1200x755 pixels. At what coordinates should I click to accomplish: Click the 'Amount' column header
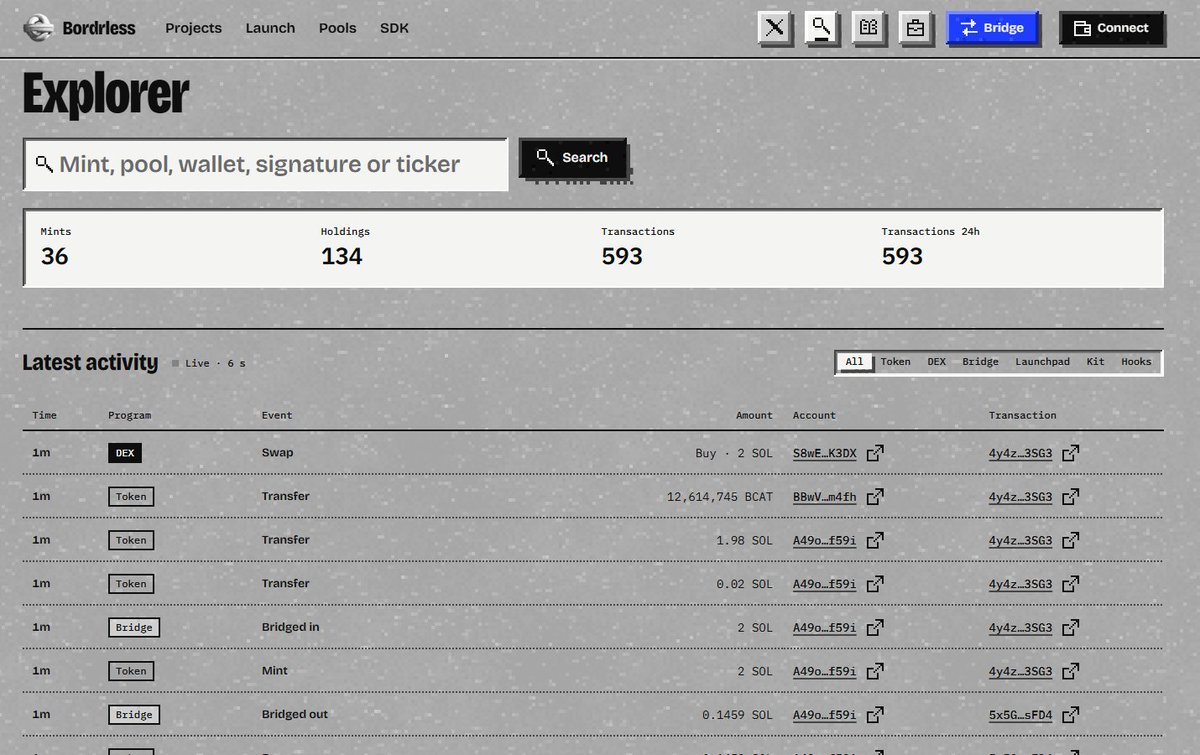coord(754,415)
